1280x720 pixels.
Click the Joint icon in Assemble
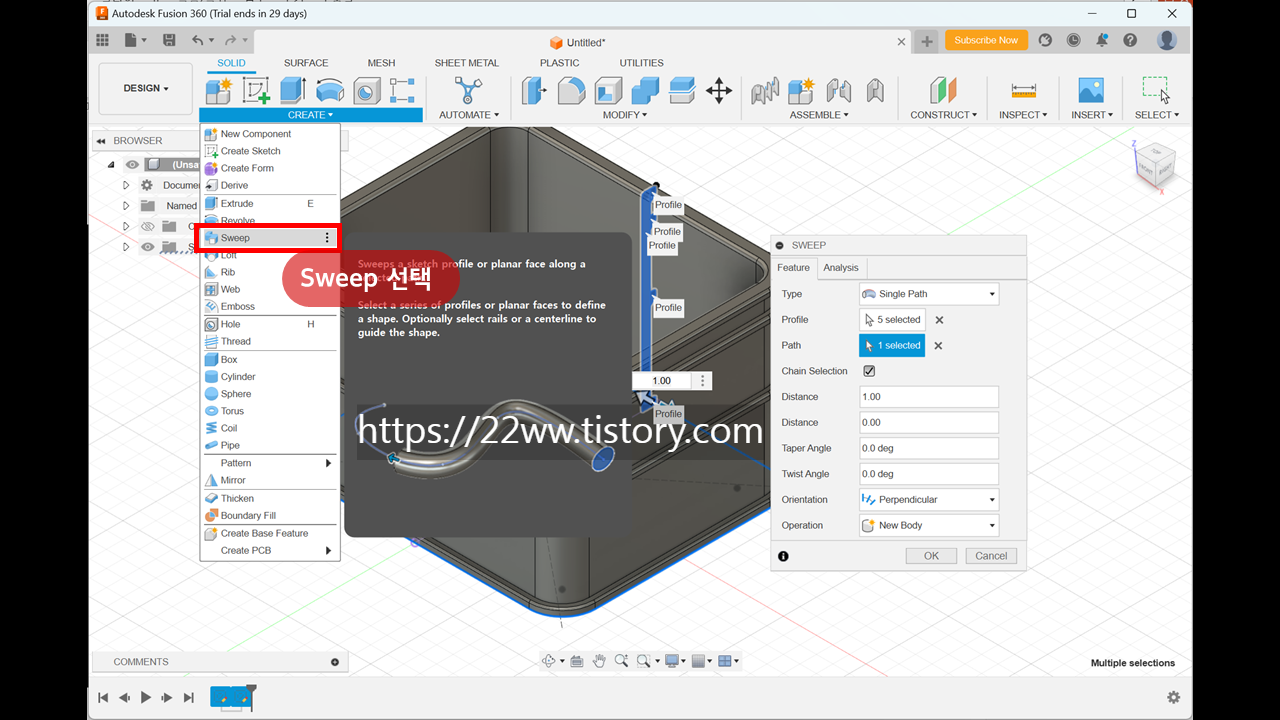pyautogui.click(x=838, y=90)
